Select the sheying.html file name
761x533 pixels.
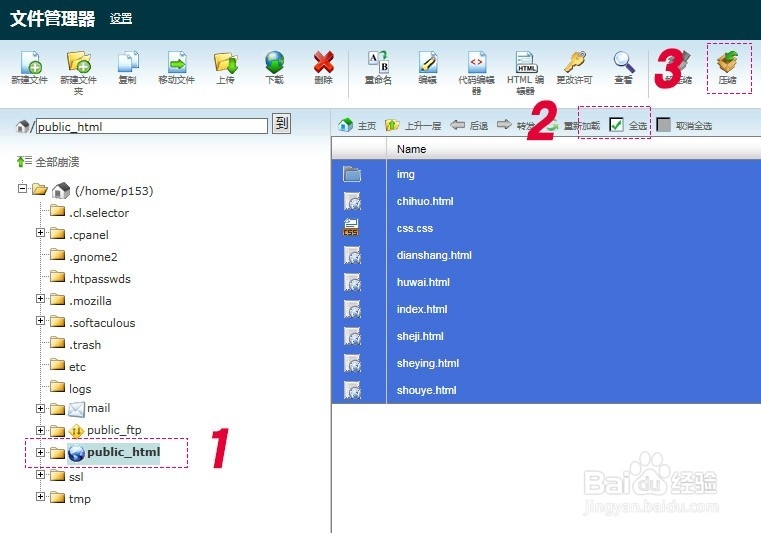point(428,363)
